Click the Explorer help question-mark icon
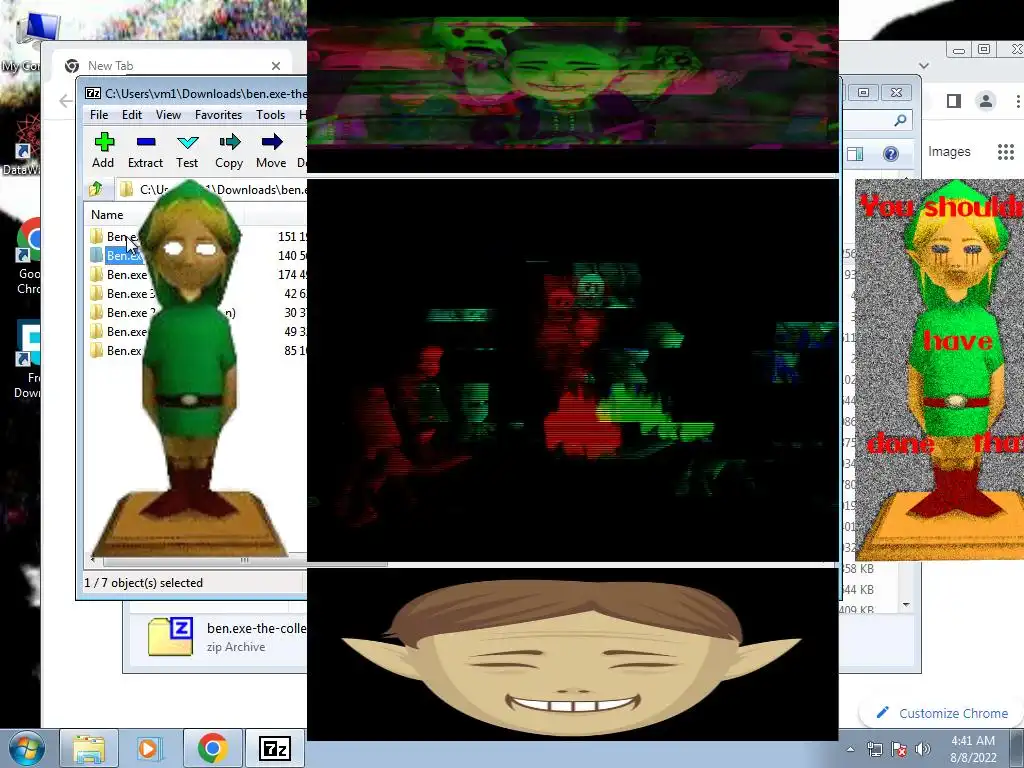 pos(891,153)
